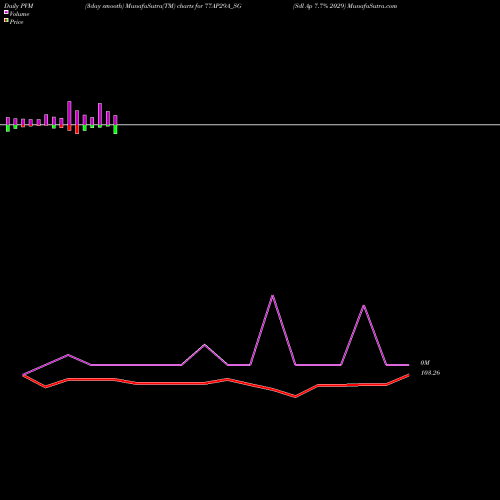Screen dimensions: 500x500
Task: Click the Price legend label
Action: coord(16,22)
